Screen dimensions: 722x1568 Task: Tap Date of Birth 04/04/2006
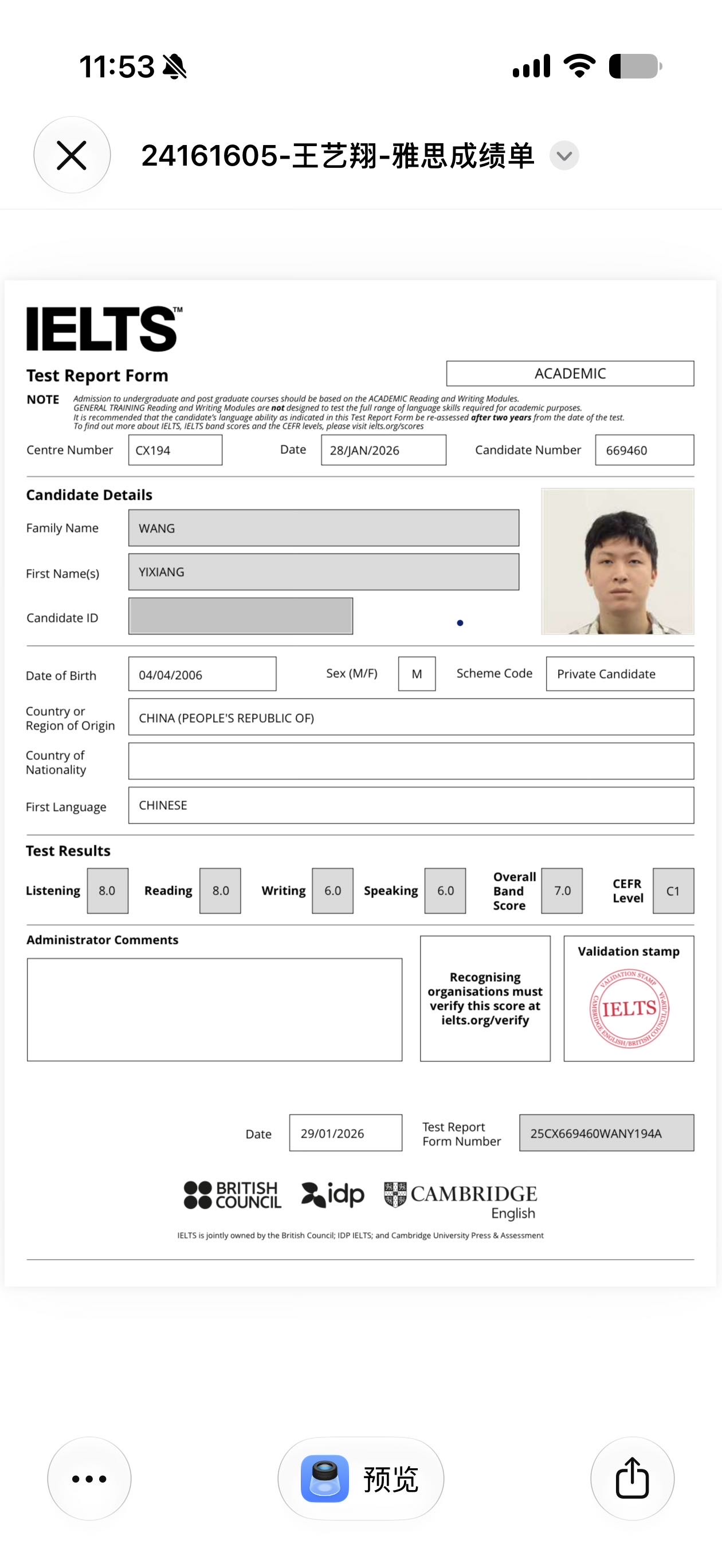202,674
